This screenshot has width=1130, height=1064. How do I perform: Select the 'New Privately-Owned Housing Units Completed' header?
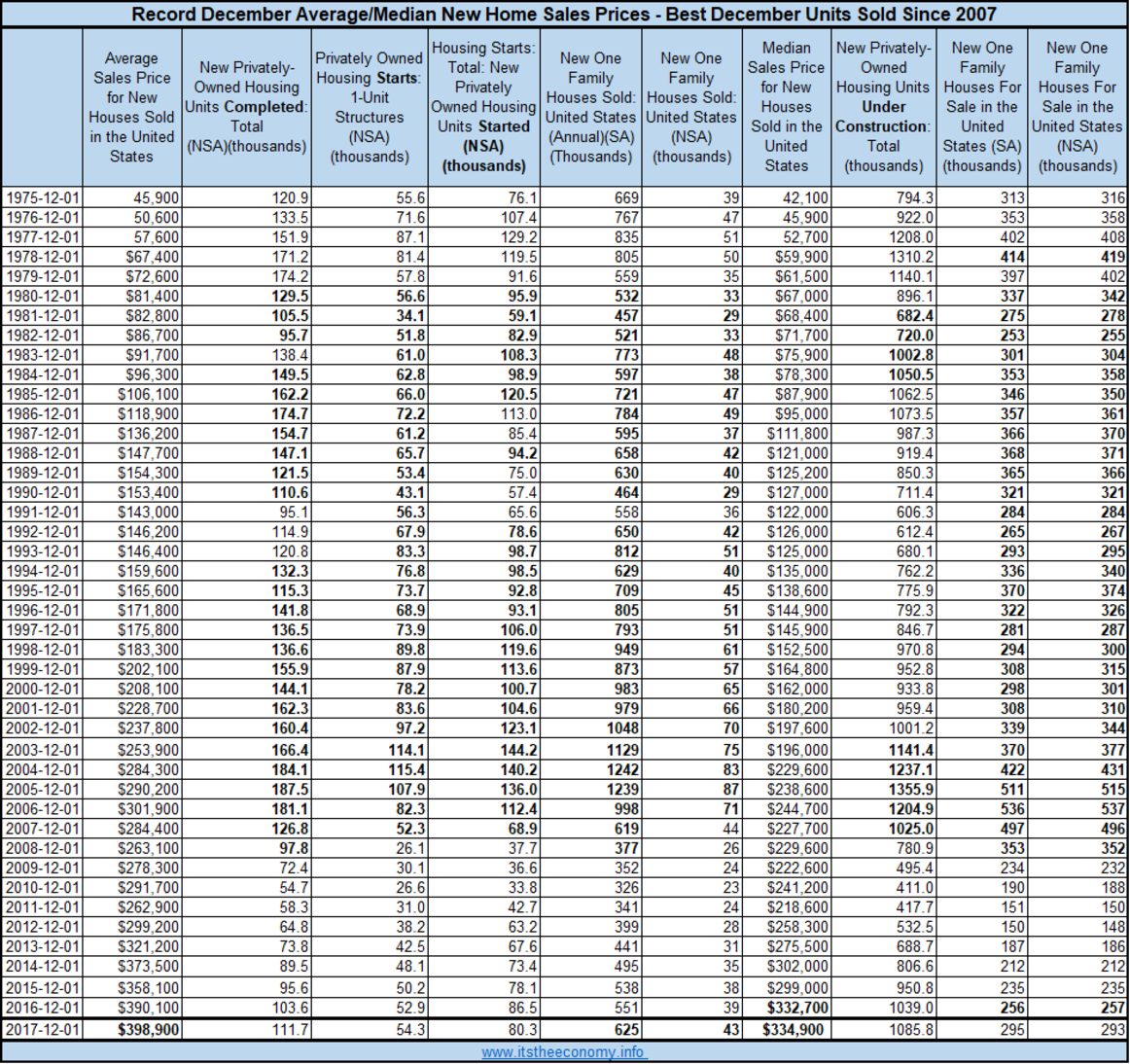(247, 107)
